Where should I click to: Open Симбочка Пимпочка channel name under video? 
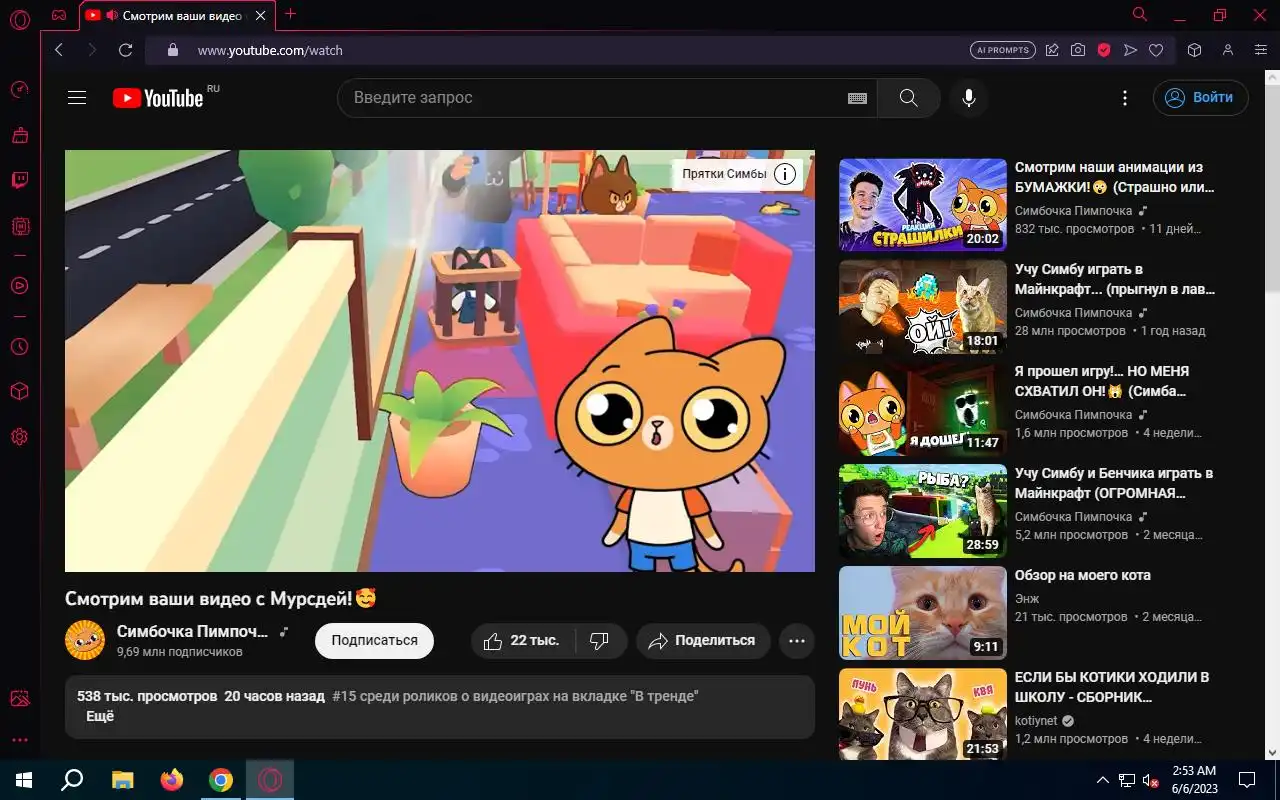click(x=193, y=632)
